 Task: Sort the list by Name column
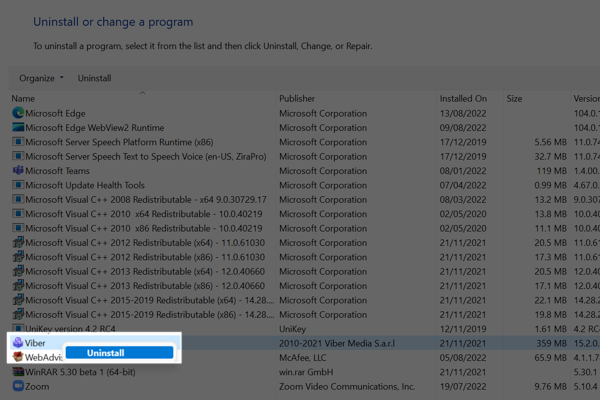point(23,98)
